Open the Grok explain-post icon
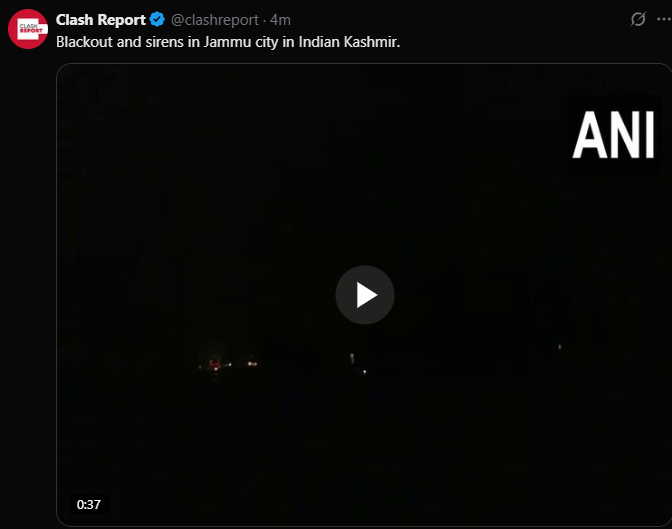Screen dimensions: 672x529 [x=638, y=19]
